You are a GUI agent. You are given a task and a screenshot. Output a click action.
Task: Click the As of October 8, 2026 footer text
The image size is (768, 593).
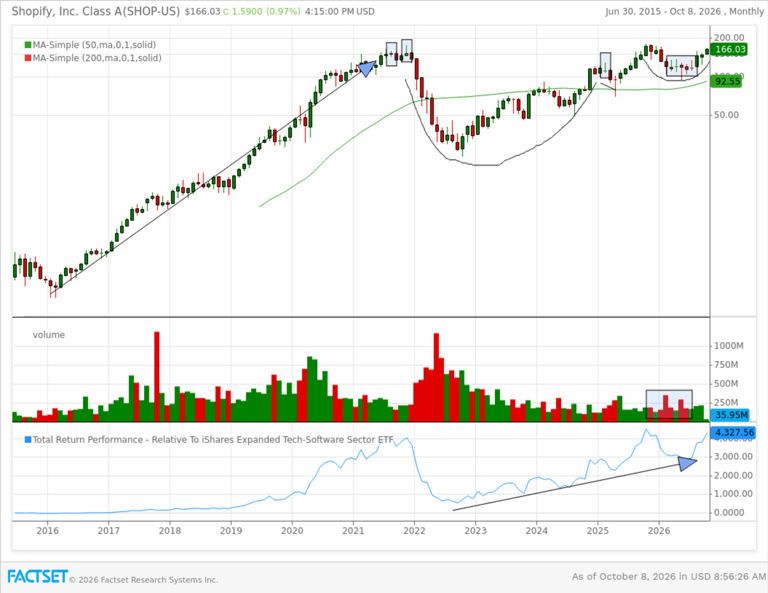(669, 577)
